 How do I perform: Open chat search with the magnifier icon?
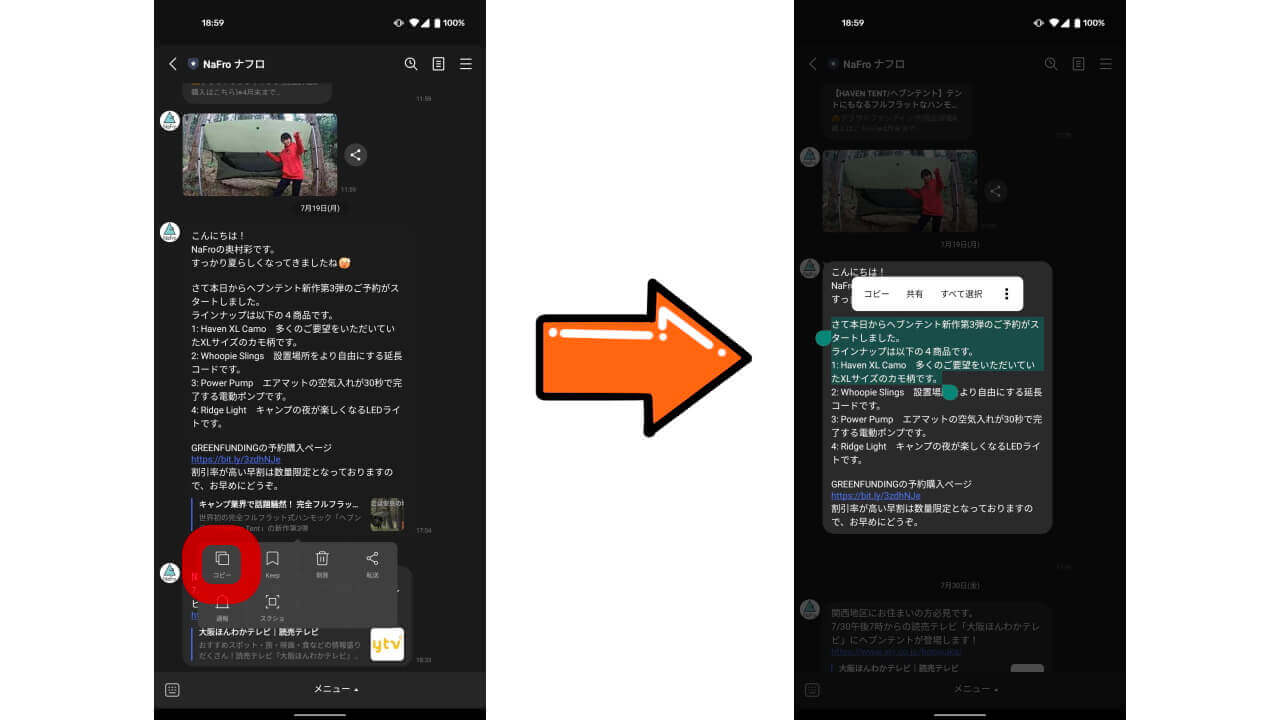point(410,63)
